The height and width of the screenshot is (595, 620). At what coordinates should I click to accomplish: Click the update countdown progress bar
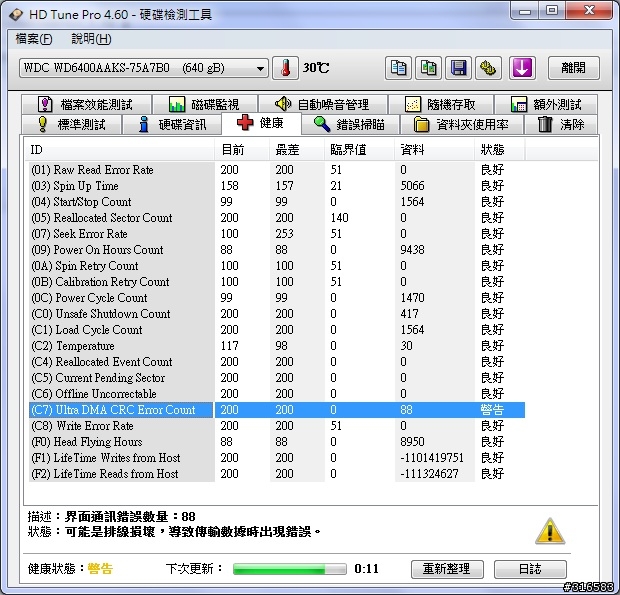tap(289, 569)
